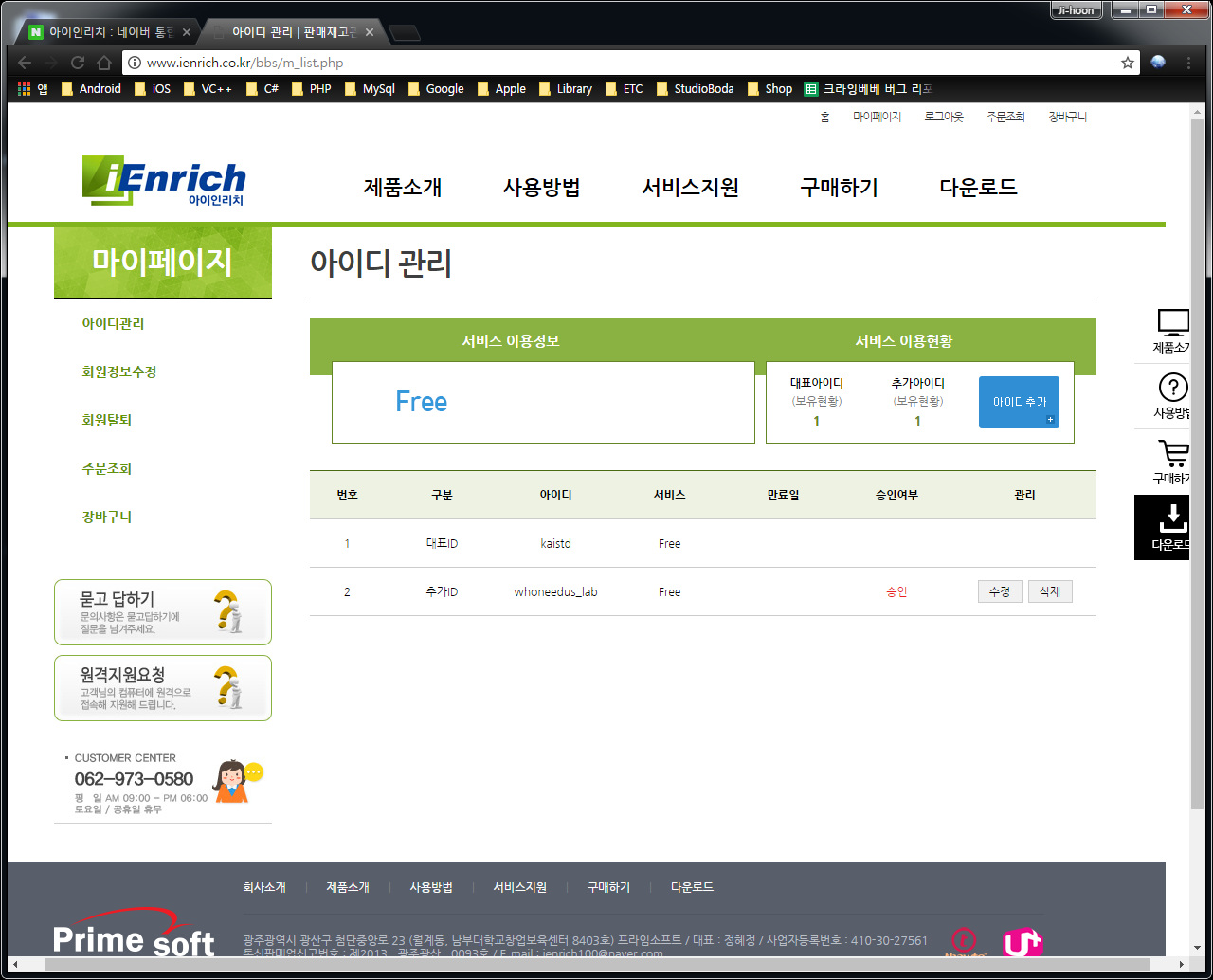
Task: Click the 로그아웃 link at top
Action: point(944,117)
